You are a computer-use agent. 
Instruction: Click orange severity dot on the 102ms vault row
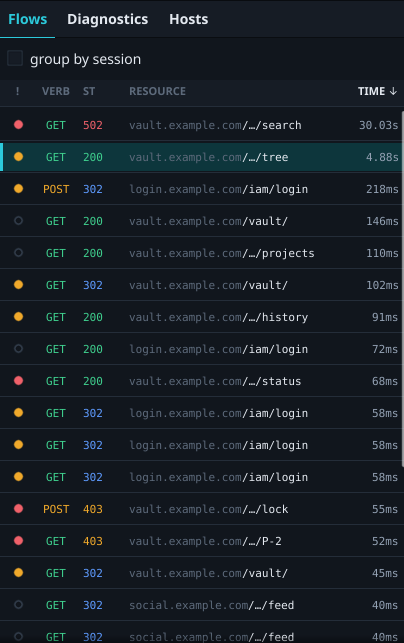tap(18, 285)
